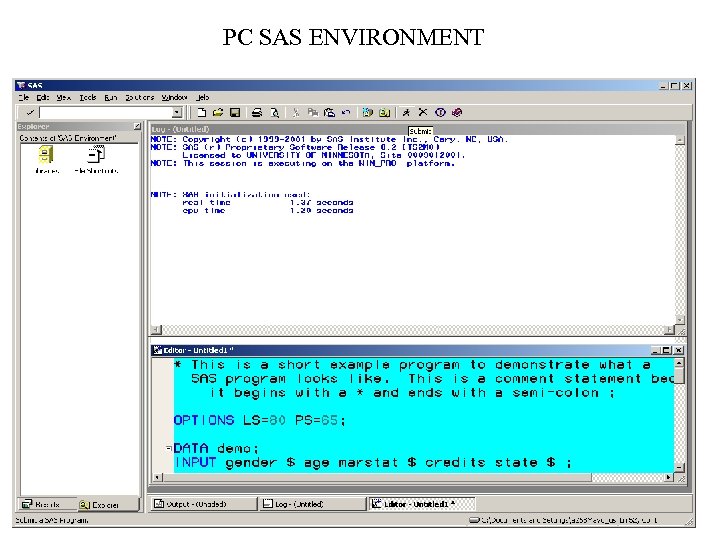
Task: Open the Libraries icon in Explorer pane
Action: coord(46,160)
